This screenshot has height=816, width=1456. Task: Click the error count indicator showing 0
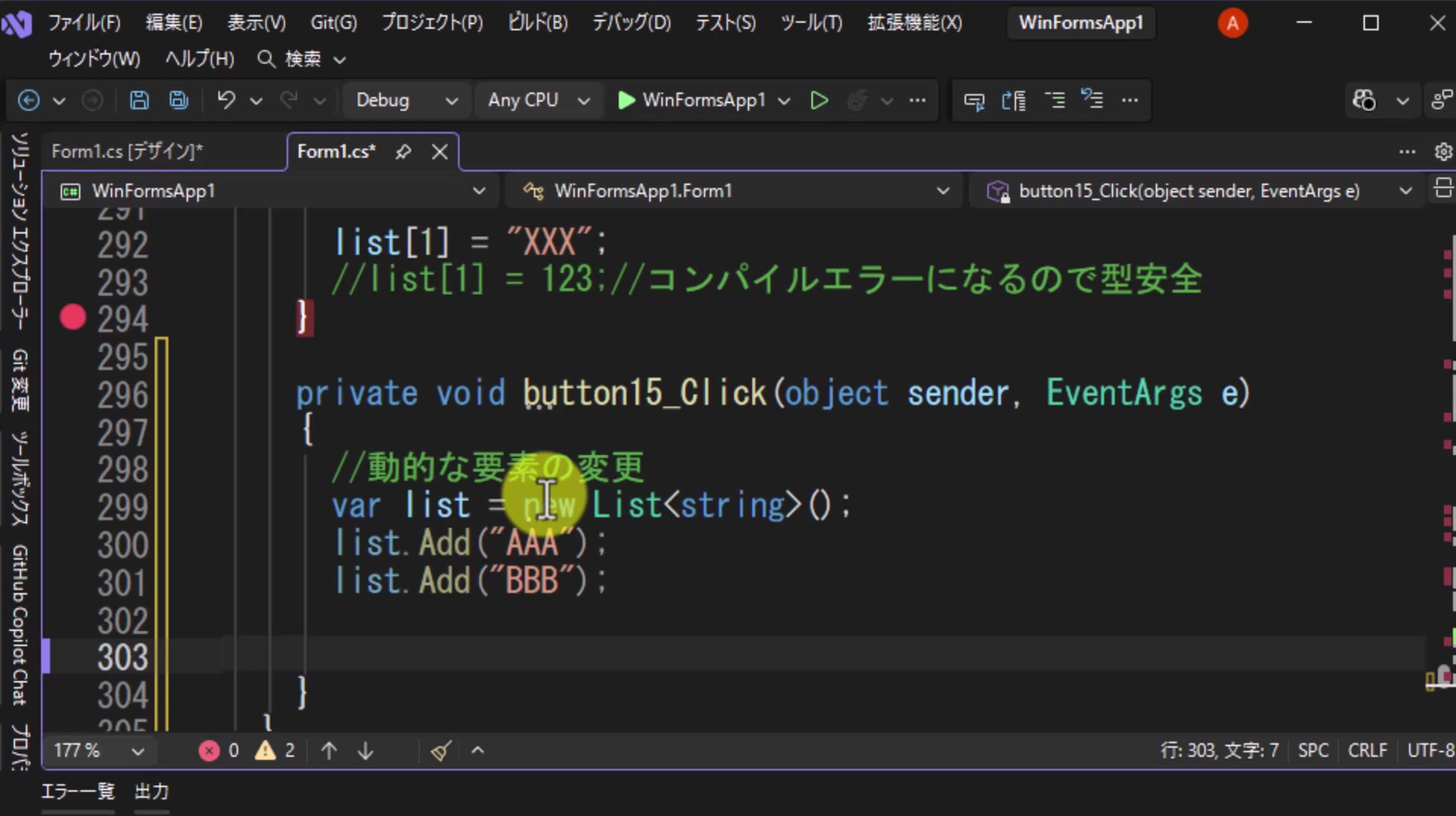pyautogui.click(x=219, y=751)
